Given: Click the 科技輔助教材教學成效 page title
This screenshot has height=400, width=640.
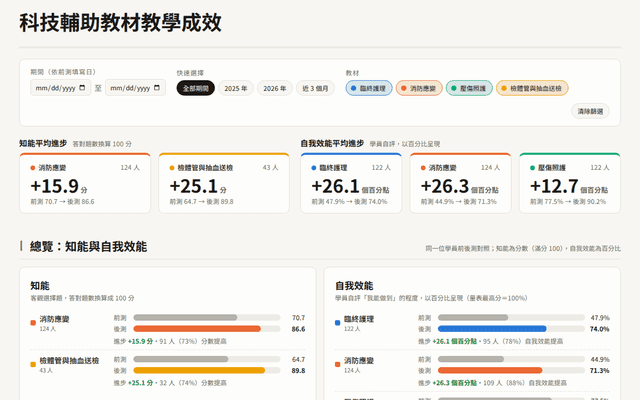Looking at the screenshot, I should (120, 23).
